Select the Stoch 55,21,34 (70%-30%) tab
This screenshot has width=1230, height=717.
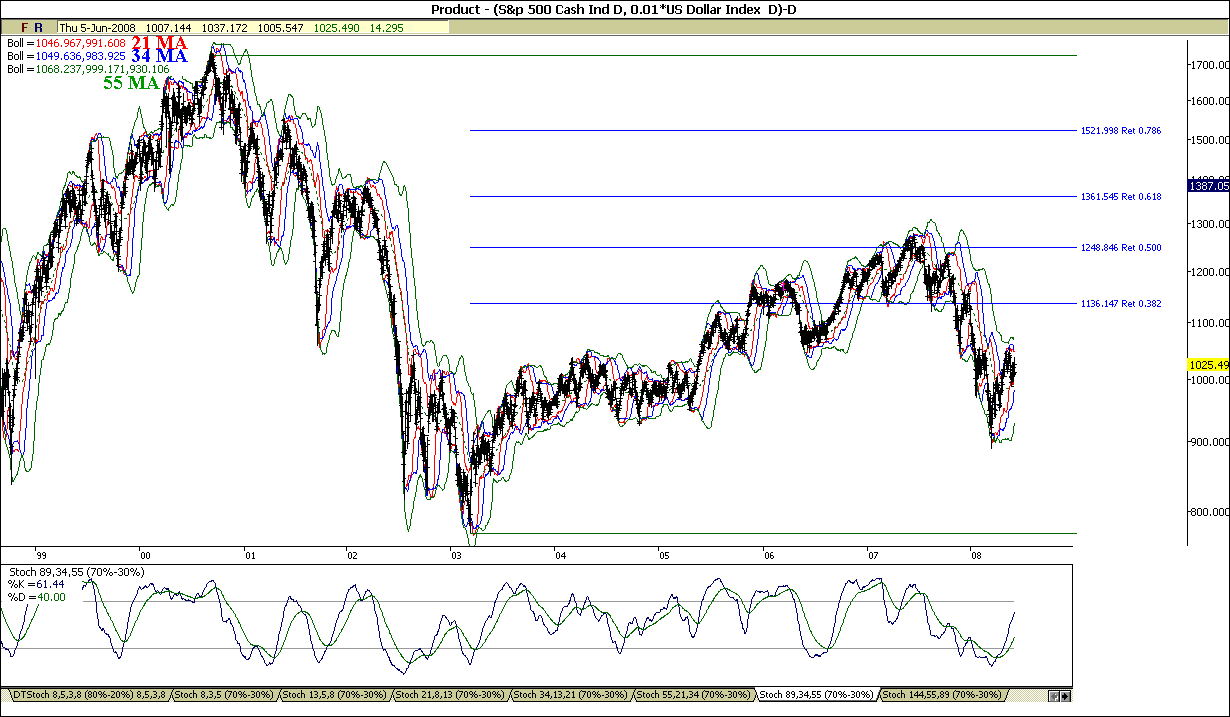693,694
